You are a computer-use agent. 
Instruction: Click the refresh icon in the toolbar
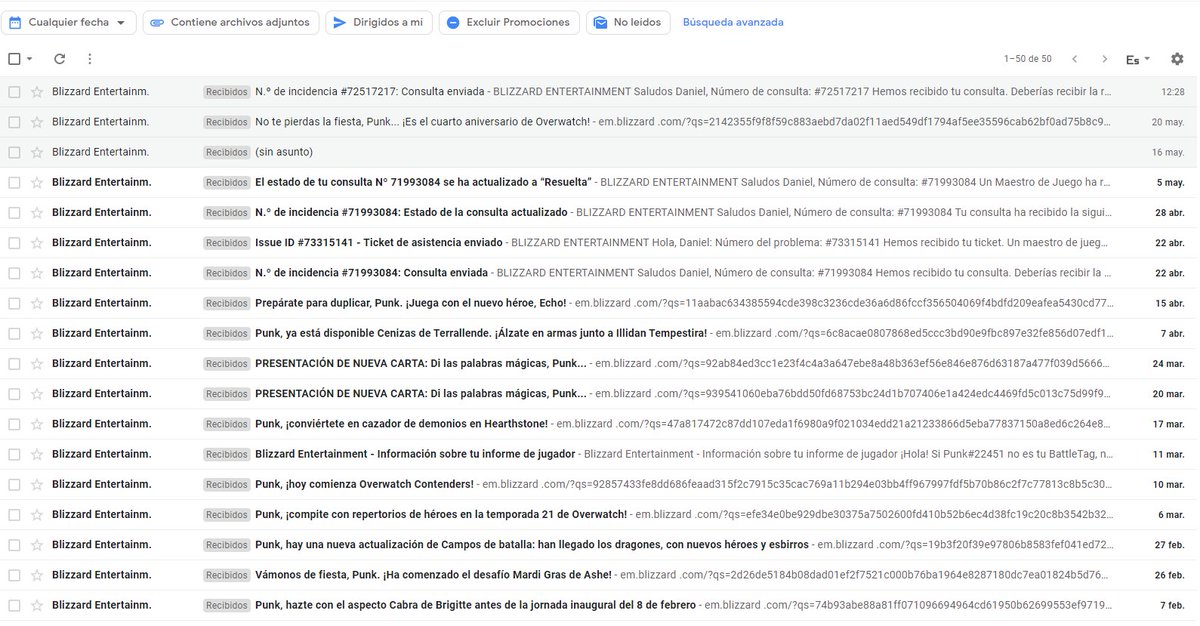pos(60,59)
